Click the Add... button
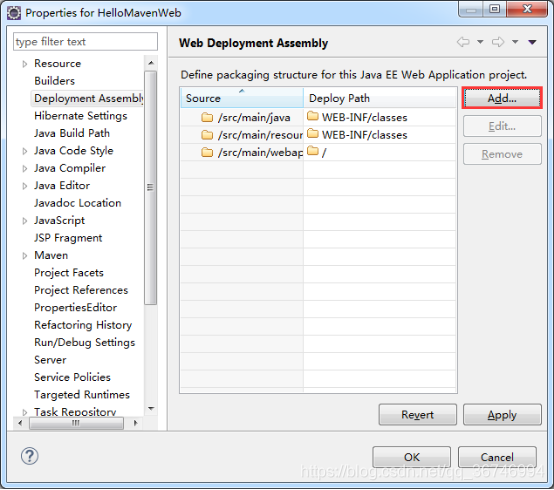This screenshot has height=490, width=554. pos(502,98)
